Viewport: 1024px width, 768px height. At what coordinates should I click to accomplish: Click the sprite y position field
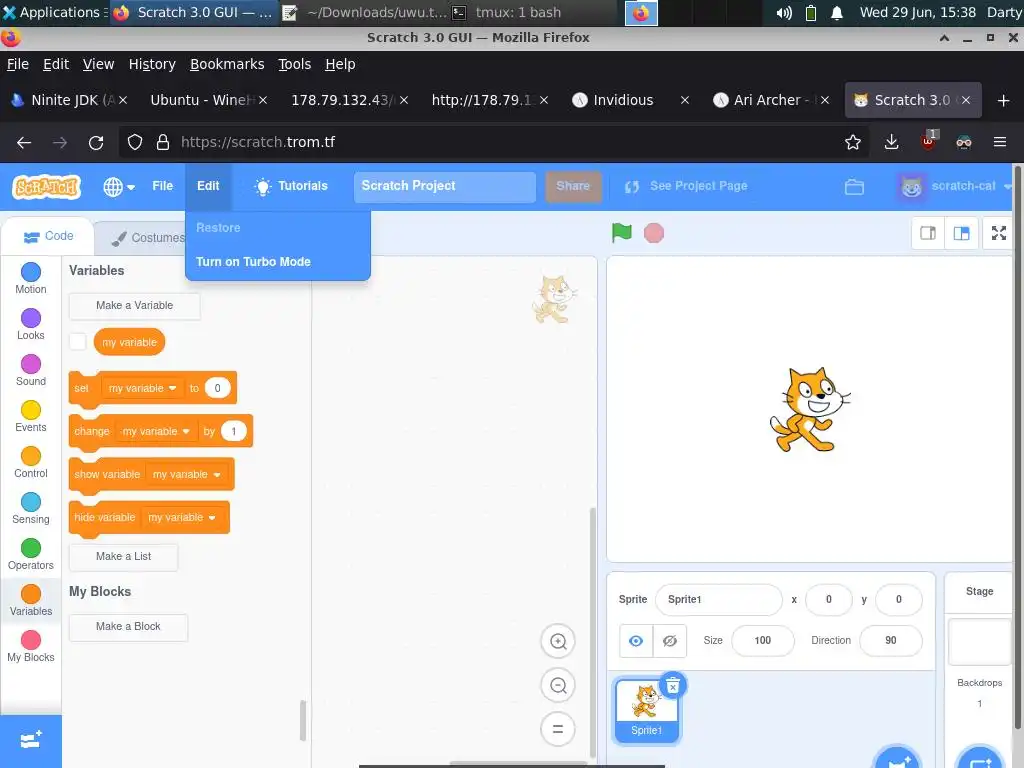coord(899,600)
